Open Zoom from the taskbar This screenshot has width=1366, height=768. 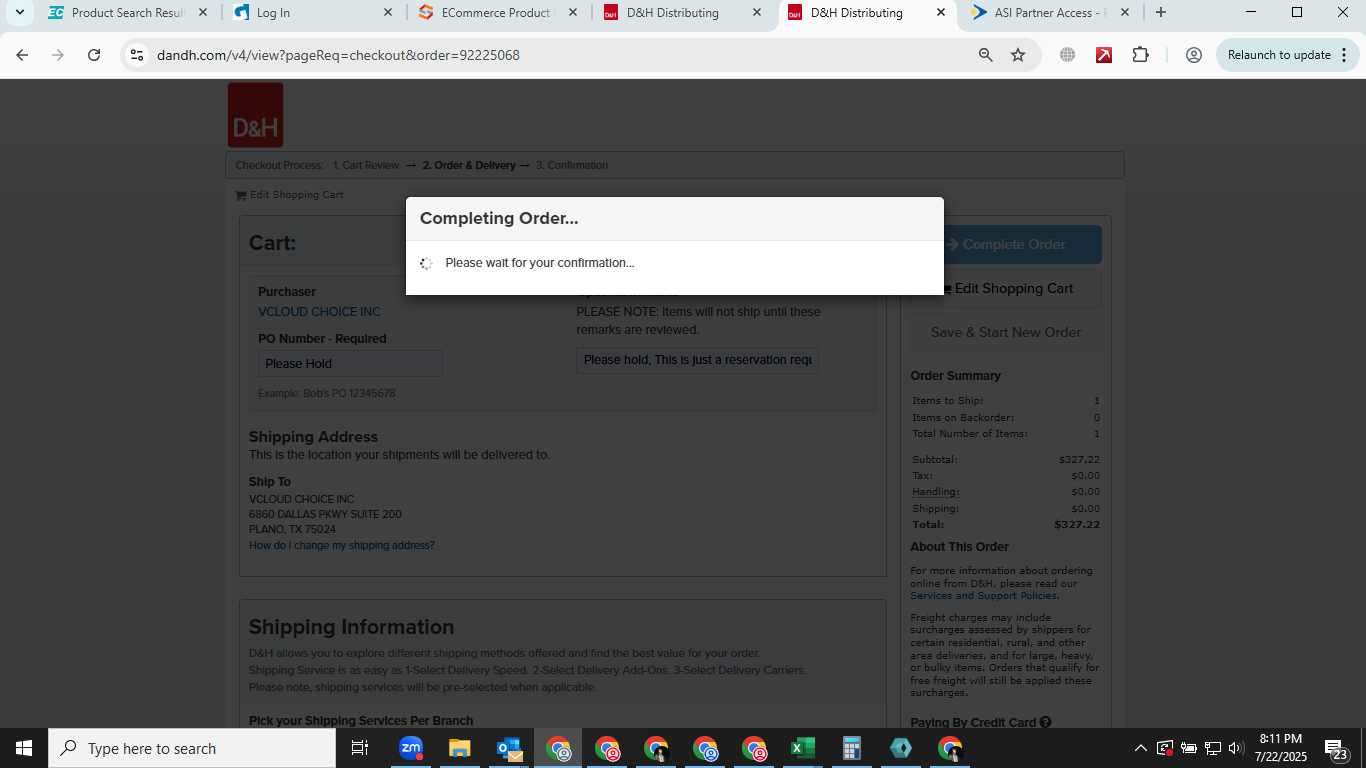coord(411,748)
